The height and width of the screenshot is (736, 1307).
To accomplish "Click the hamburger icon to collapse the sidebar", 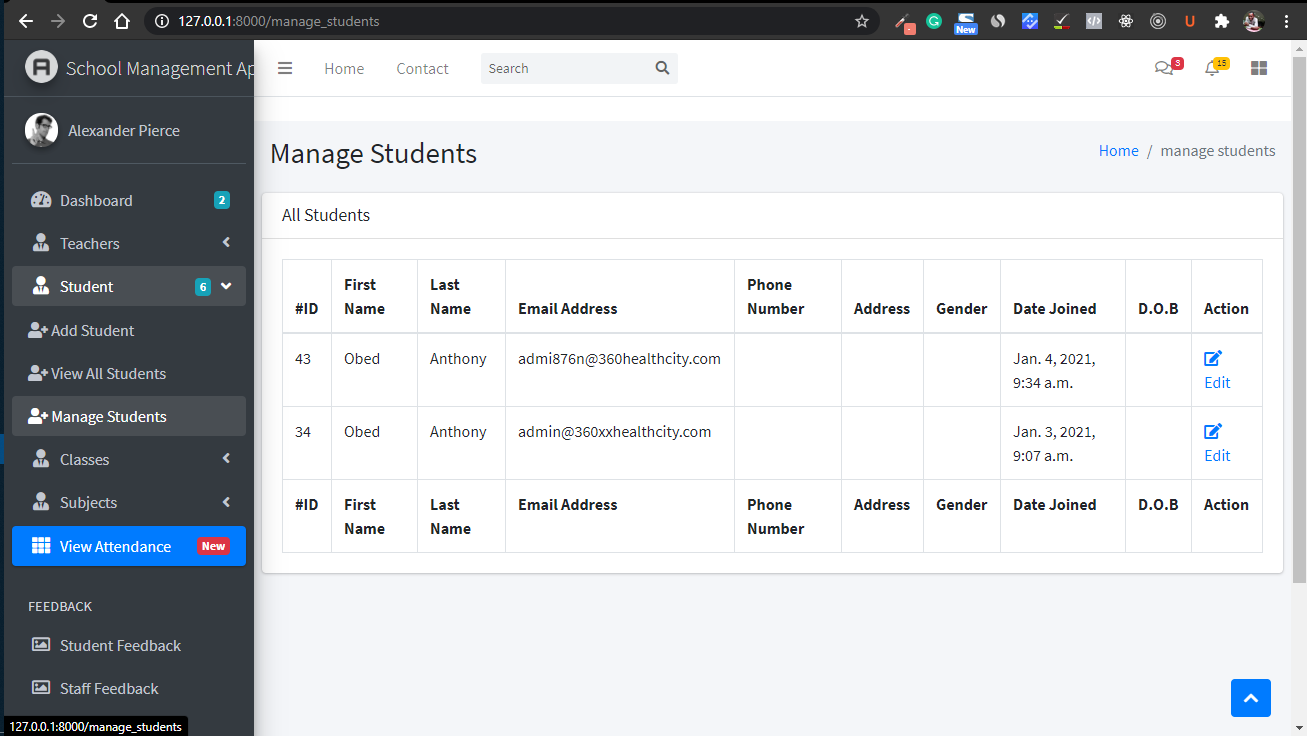I will (x=285, y=67).
